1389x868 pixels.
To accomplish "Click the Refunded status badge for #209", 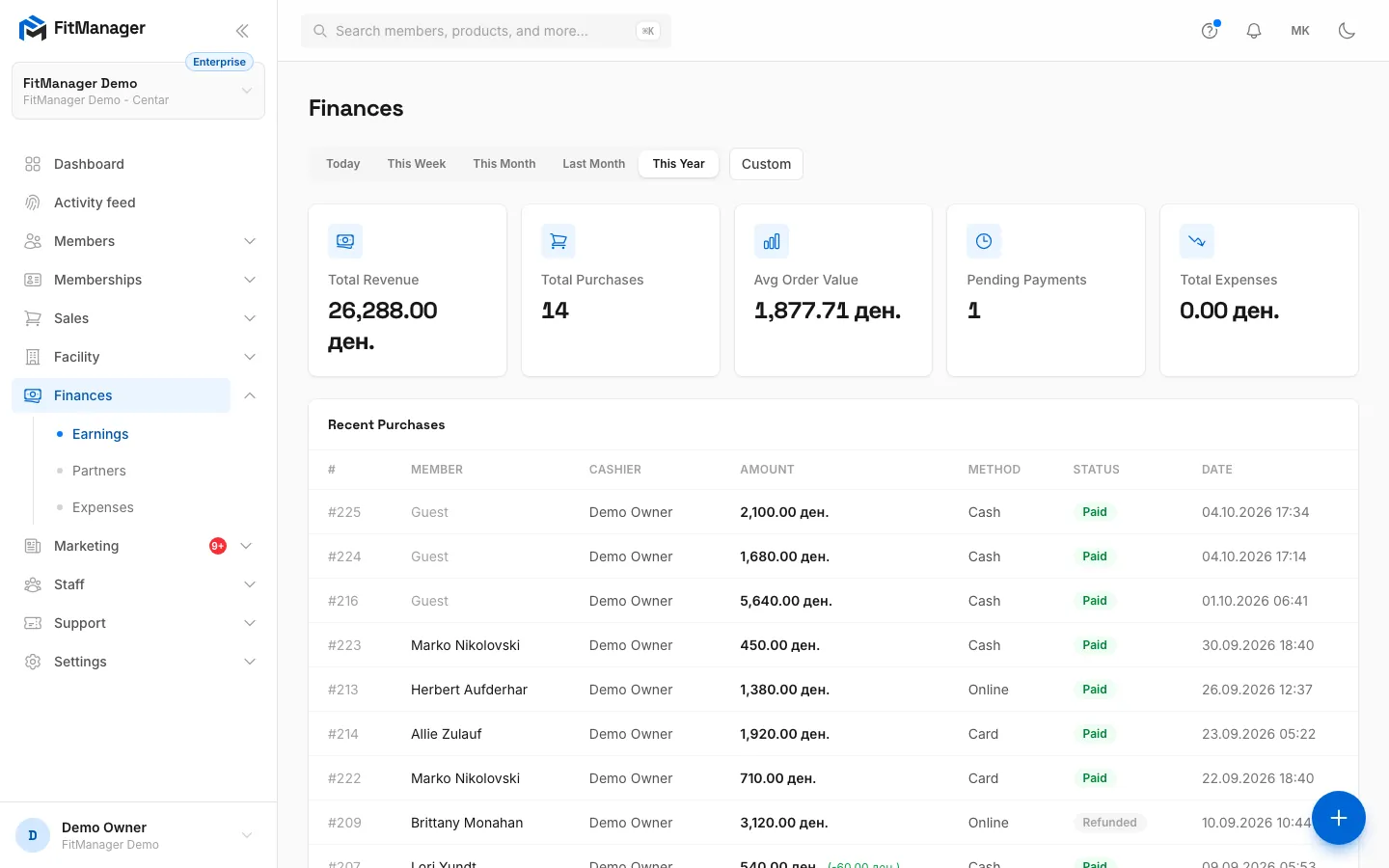I will (1109, 823).
